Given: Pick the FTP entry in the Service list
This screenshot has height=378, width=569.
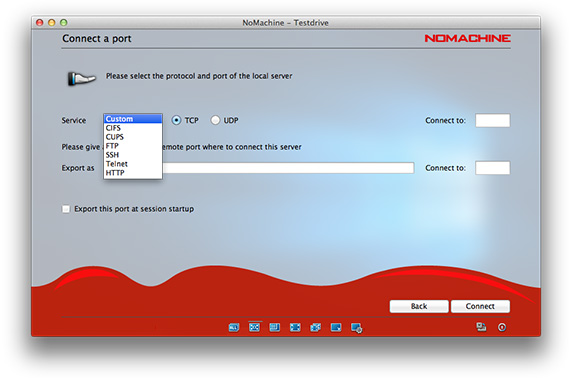Looking at the screenshot, I should 133,146.
